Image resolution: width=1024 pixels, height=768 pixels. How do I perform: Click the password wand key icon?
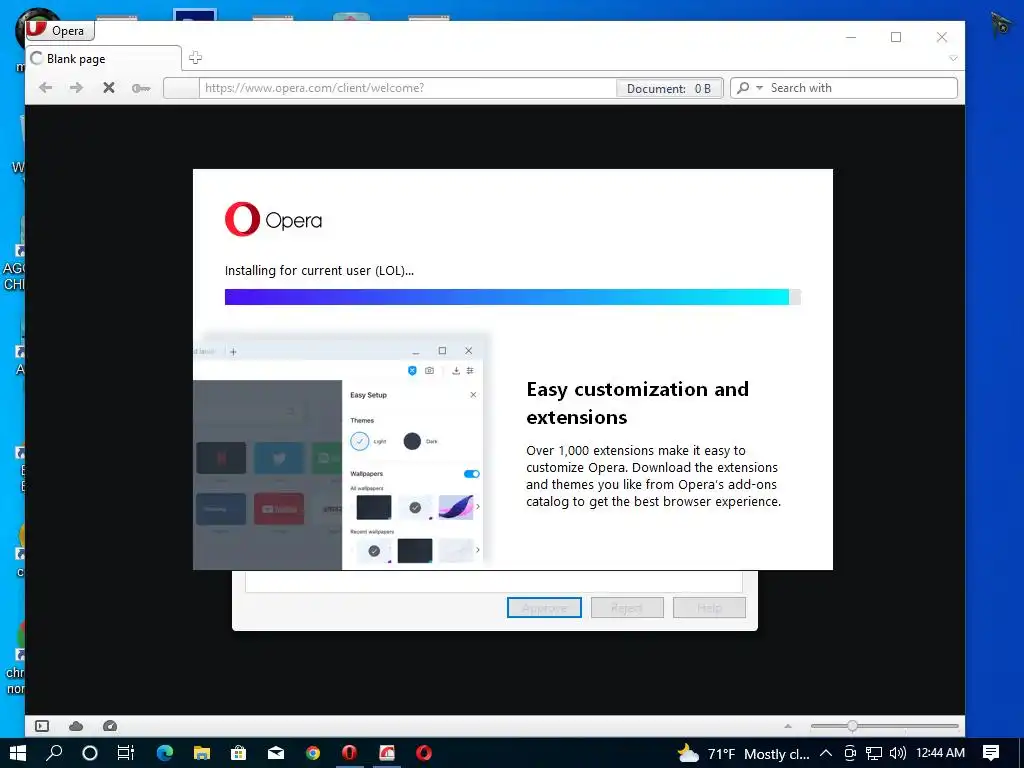pos(140,88)
